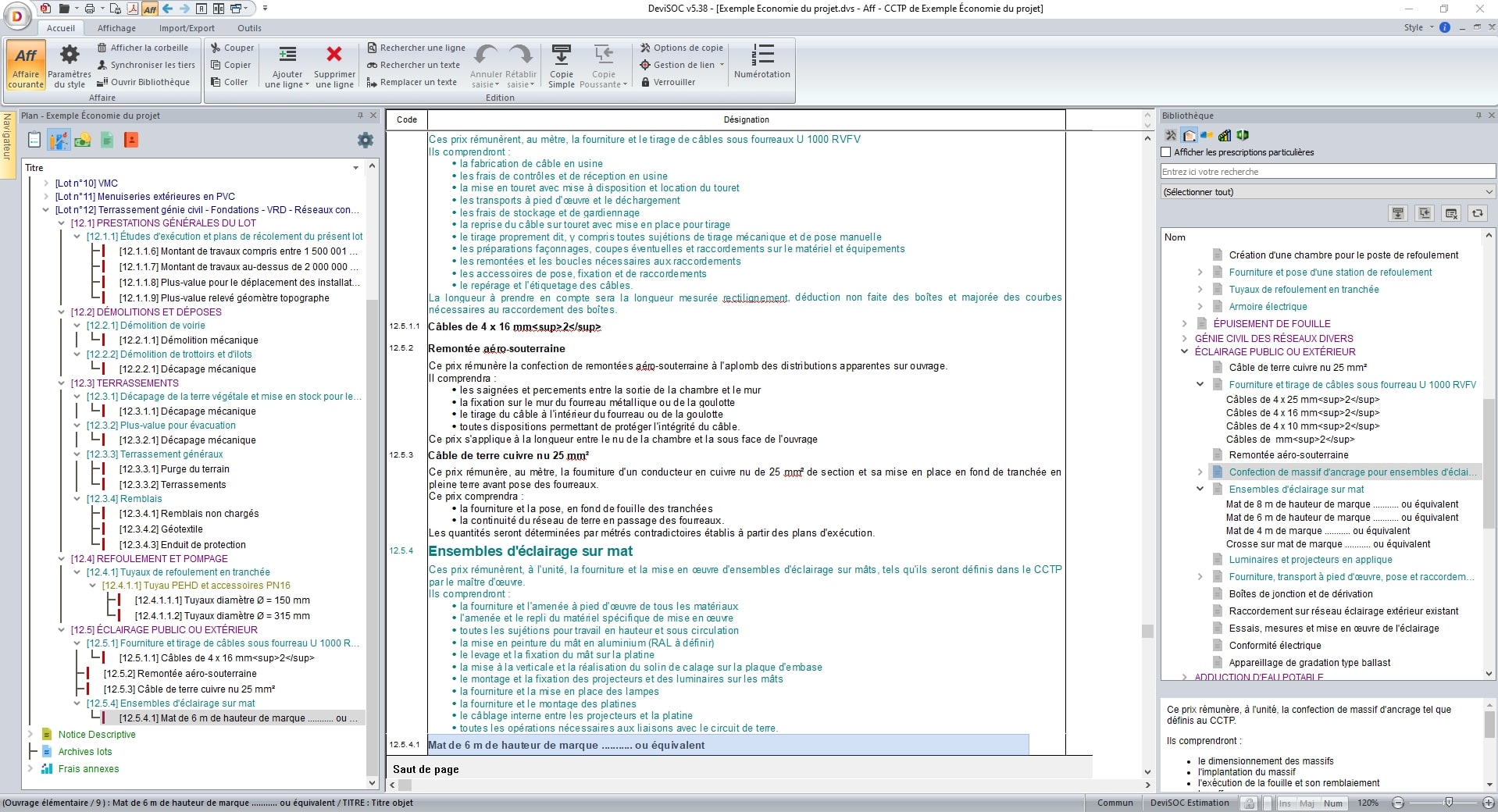The image size is (1498, 812).
Task: Click the Ajouter une ligne icon
Action: 287,55
